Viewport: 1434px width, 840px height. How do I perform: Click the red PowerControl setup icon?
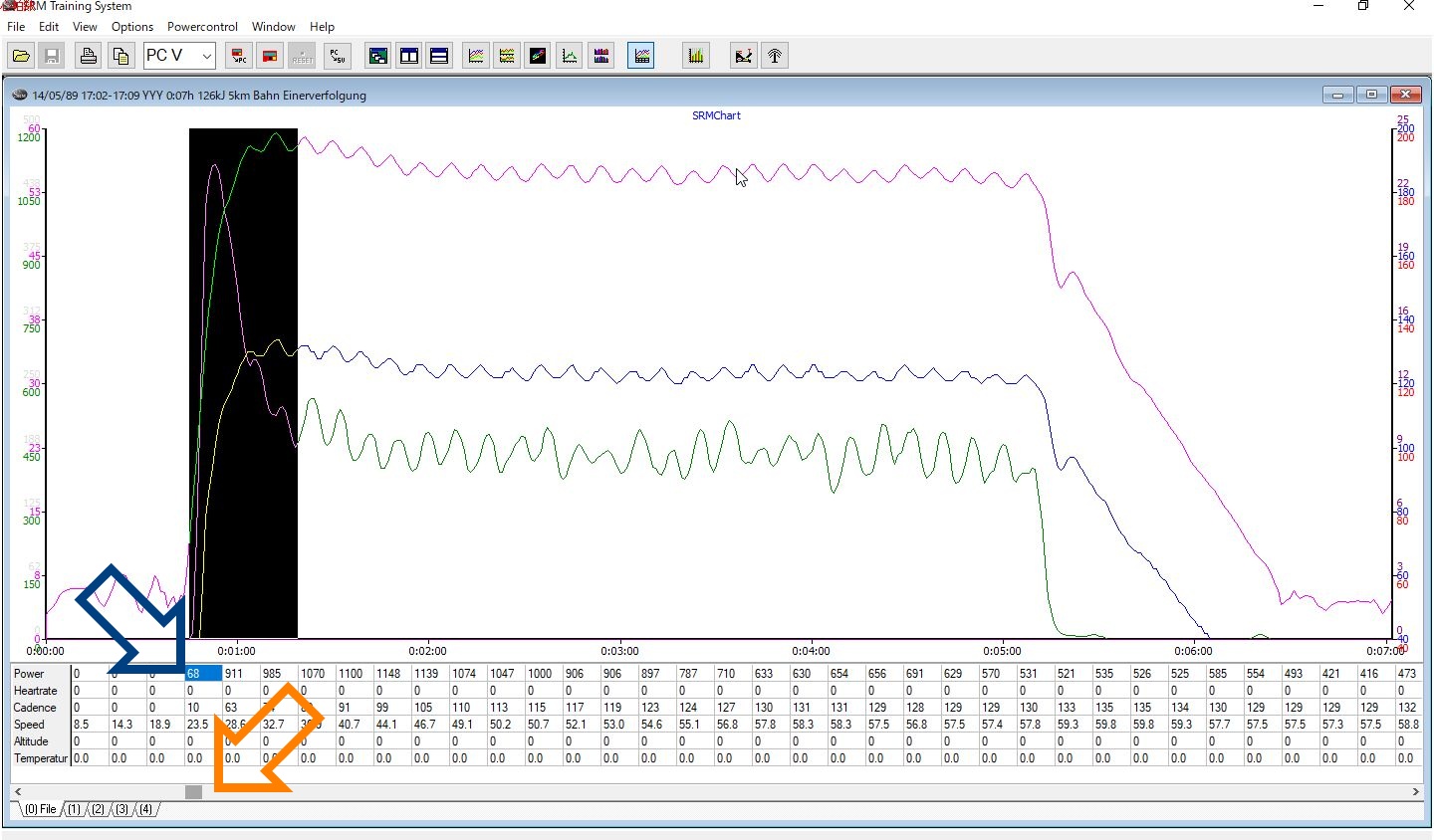270,56
